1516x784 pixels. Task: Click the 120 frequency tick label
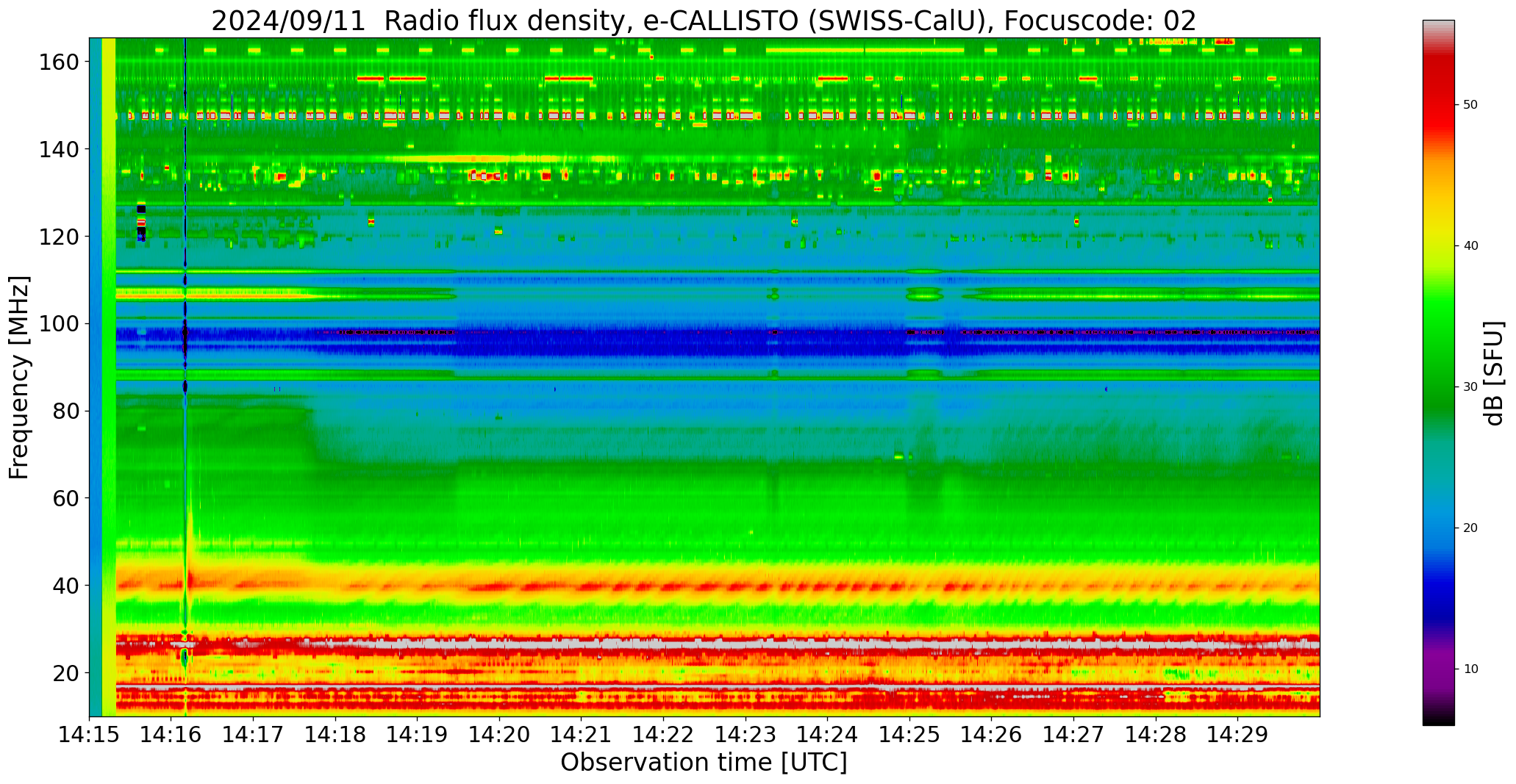tap(59, 237)
